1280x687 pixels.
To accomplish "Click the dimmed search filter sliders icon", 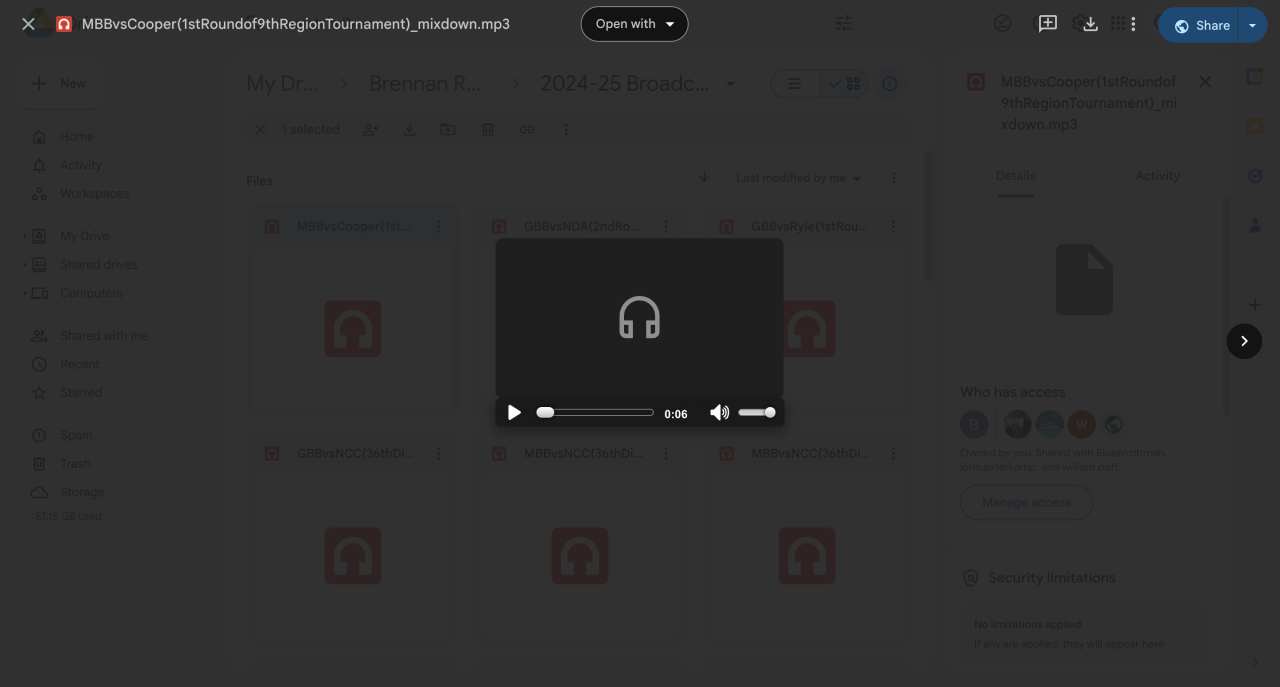I will tap(843, 23).
